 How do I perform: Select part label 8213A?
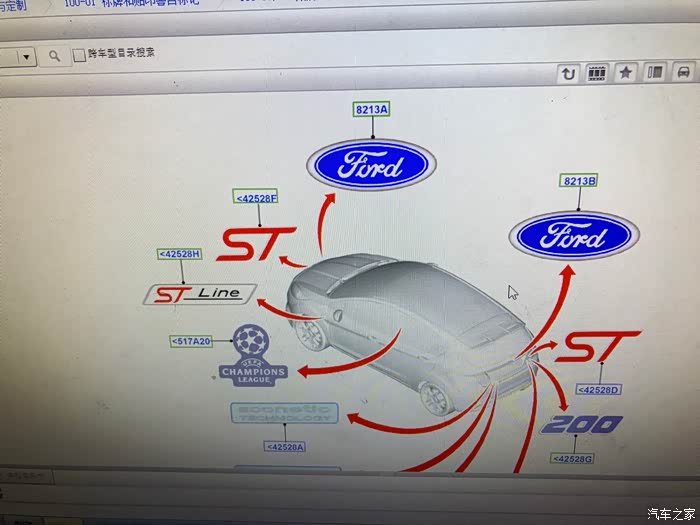[x=371, y=109]
